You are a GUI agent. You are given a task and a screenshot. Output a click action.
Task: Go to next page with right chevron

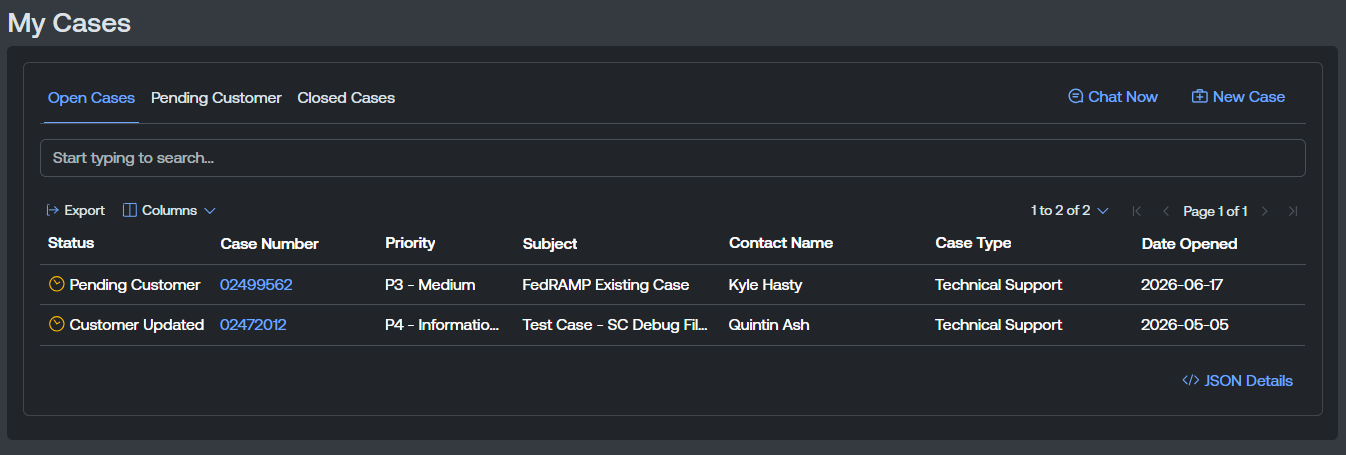pos(1265,211)
